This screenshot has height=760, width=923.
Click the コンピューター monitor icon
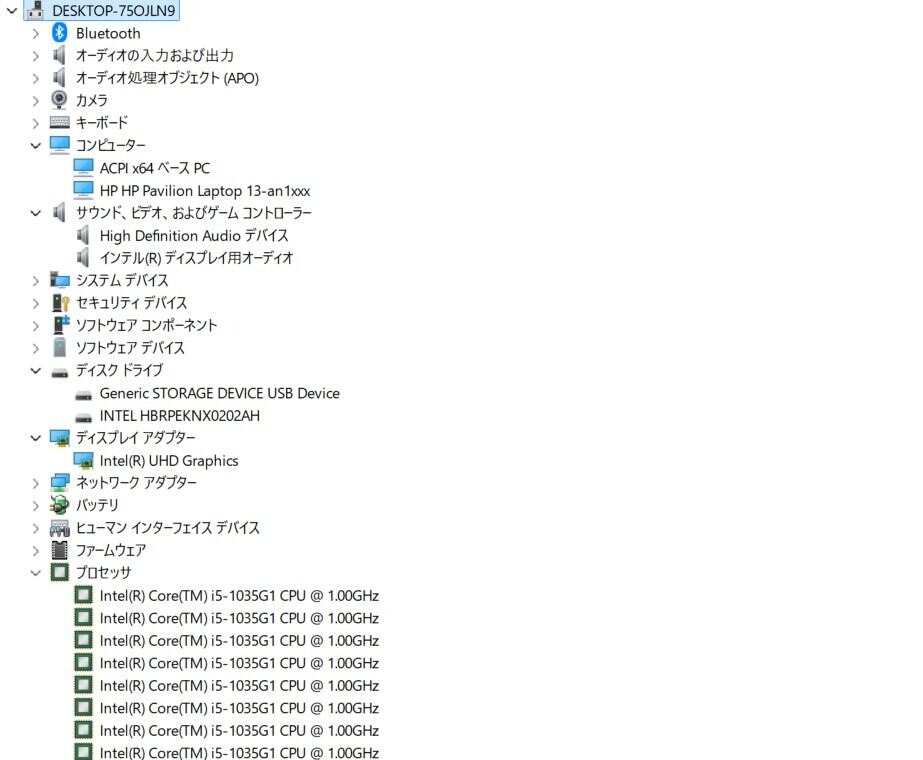click(59, 145)
